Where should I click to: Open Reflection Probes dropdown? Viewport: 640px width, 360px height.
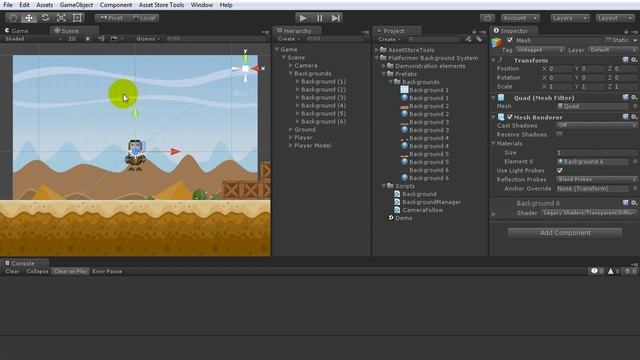point(597,180)
